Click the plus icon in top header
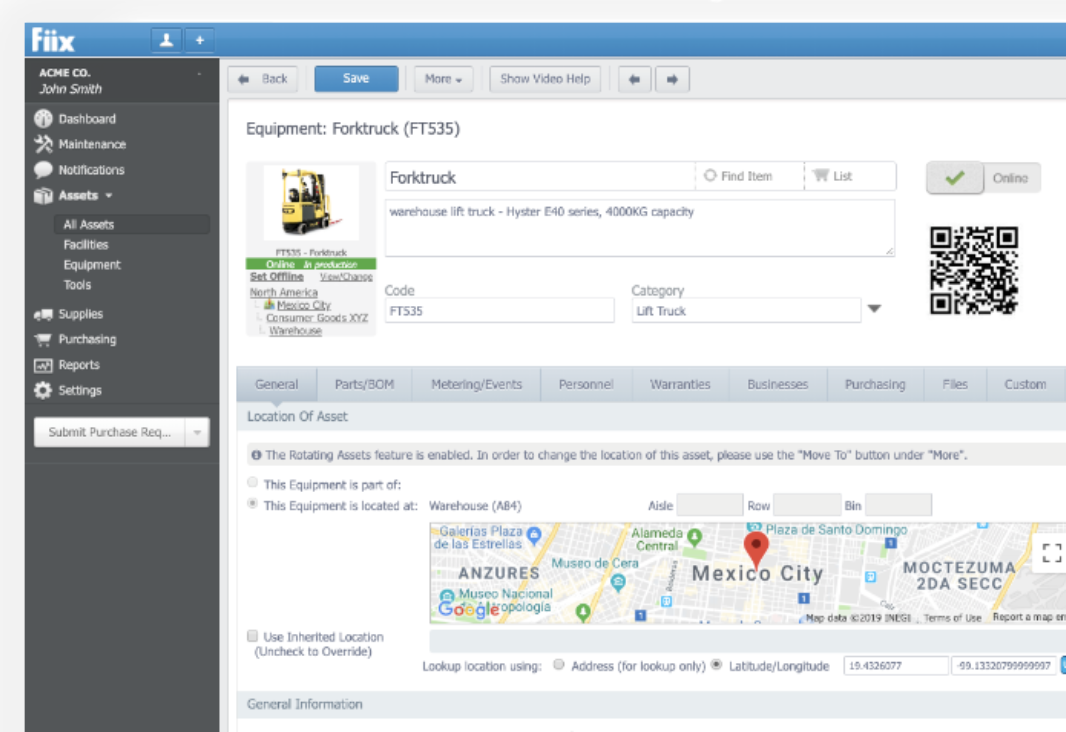 click(x=199, y=40)
